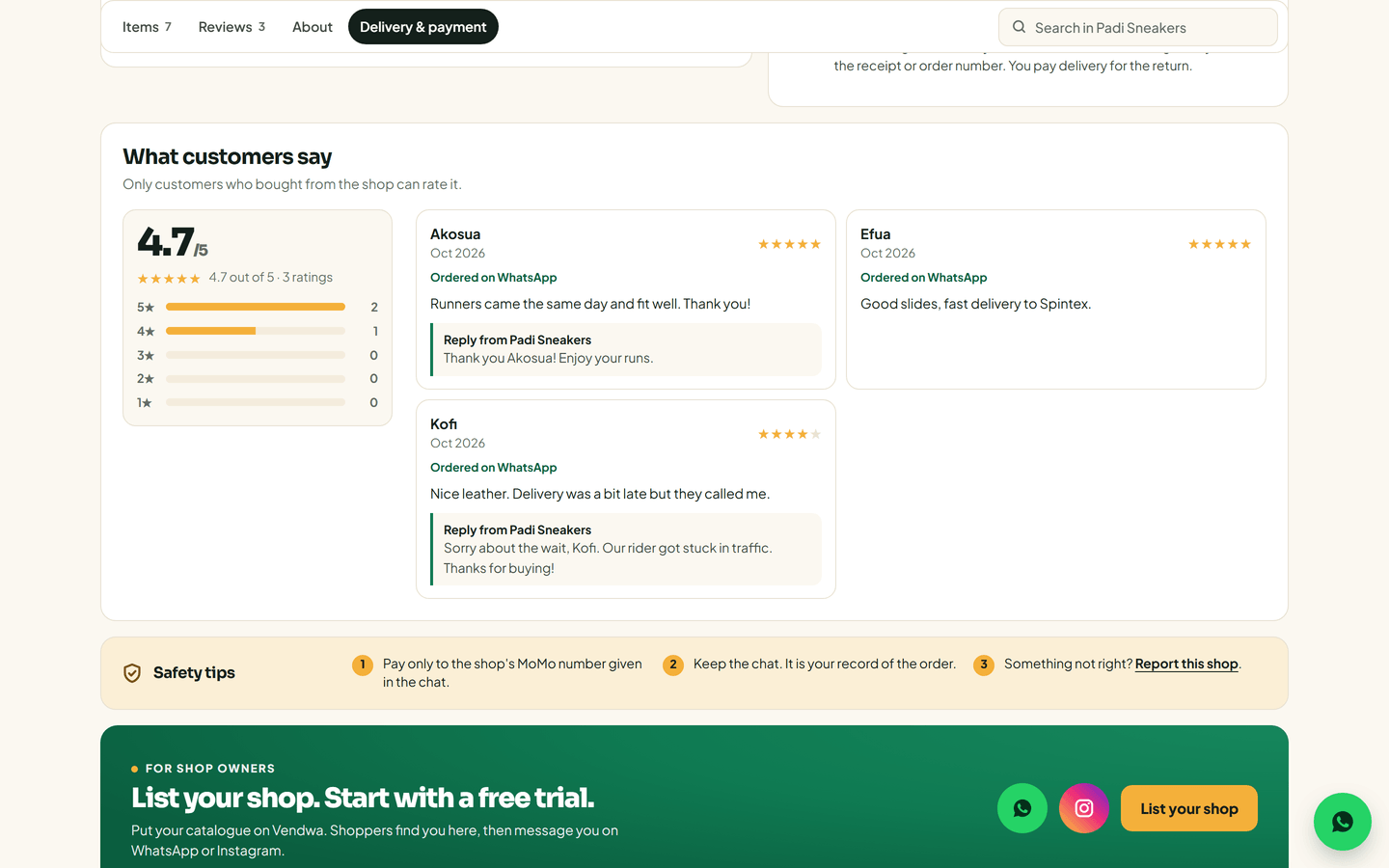Click the overall 4.7 stars row
This screenshot has width=1389, height=868.
(169, 279)
